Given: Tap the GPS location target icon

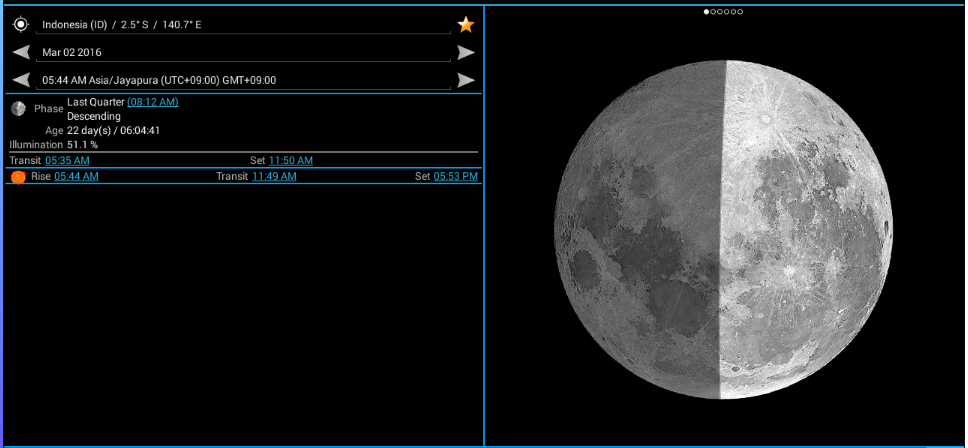Looking at the screenshot, I should coord(21,25).
